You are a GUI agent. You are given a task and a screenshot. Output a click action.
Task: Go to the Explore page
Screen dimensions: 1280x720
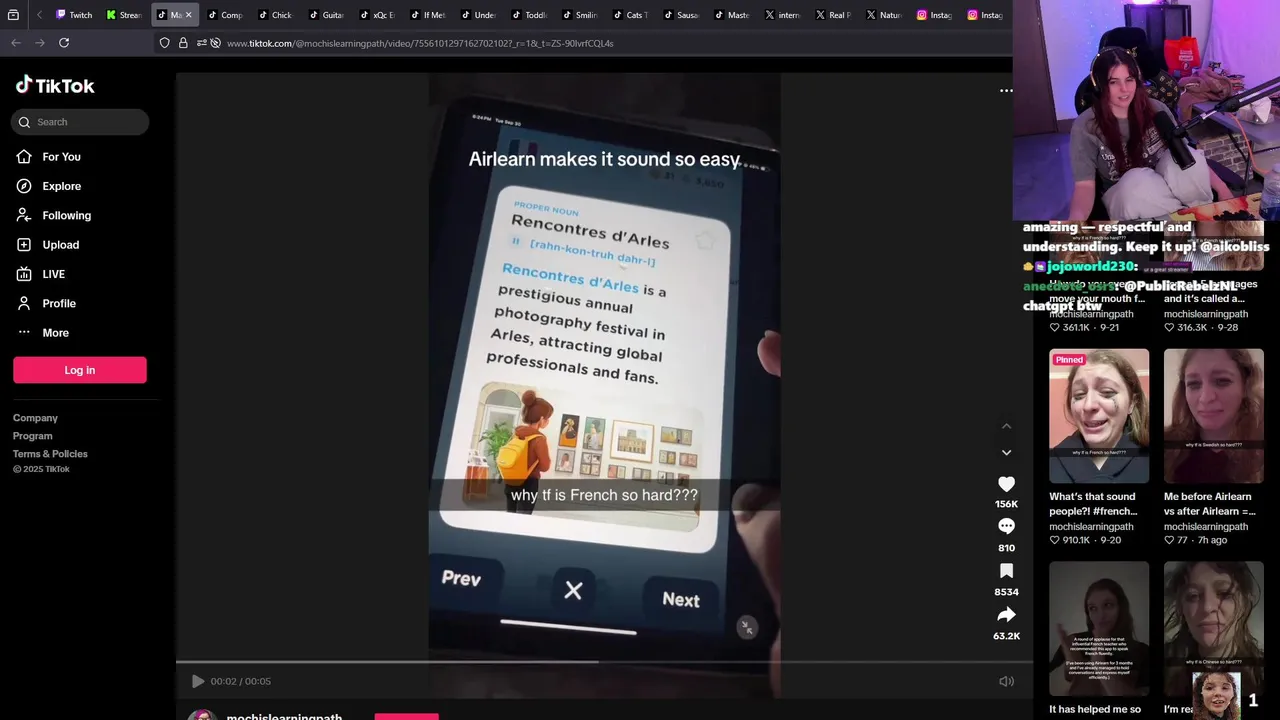tap(61, 186)
